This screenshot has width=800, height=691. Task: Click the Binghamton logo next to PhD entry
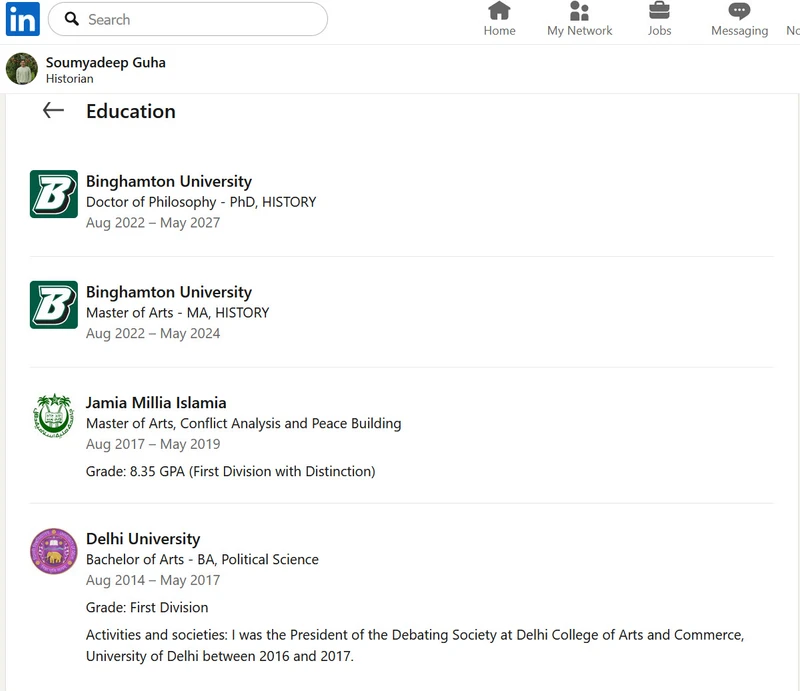click(x=54, y=194)
